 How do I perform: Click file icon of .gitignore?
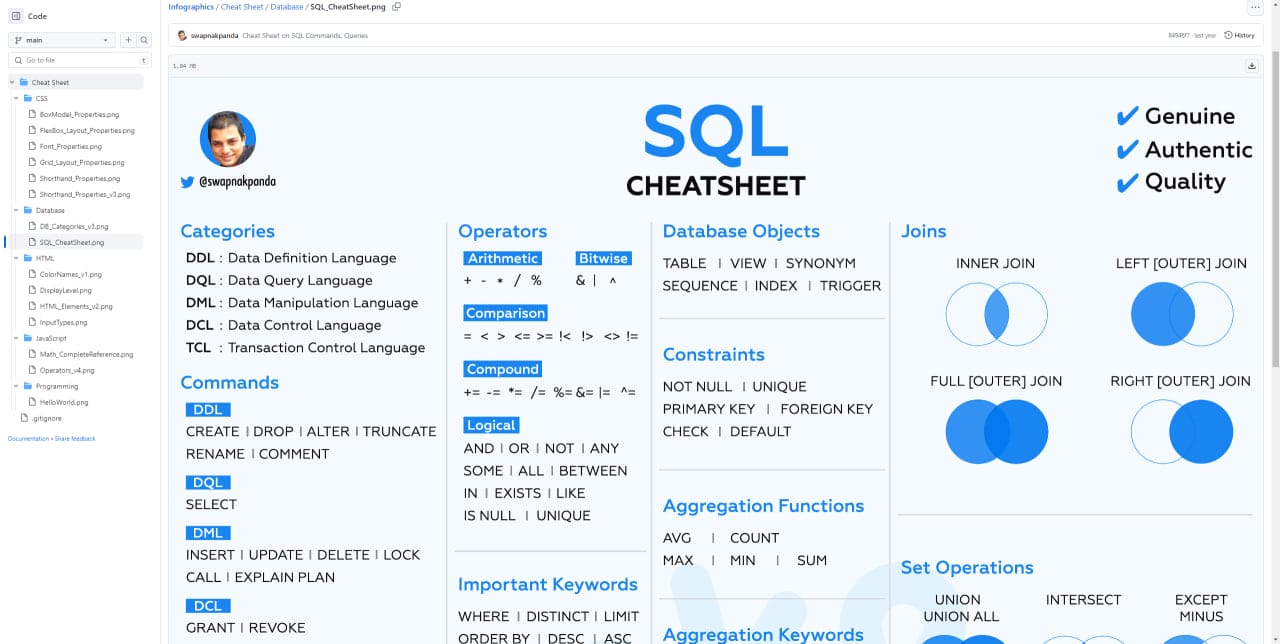[24, 418]
